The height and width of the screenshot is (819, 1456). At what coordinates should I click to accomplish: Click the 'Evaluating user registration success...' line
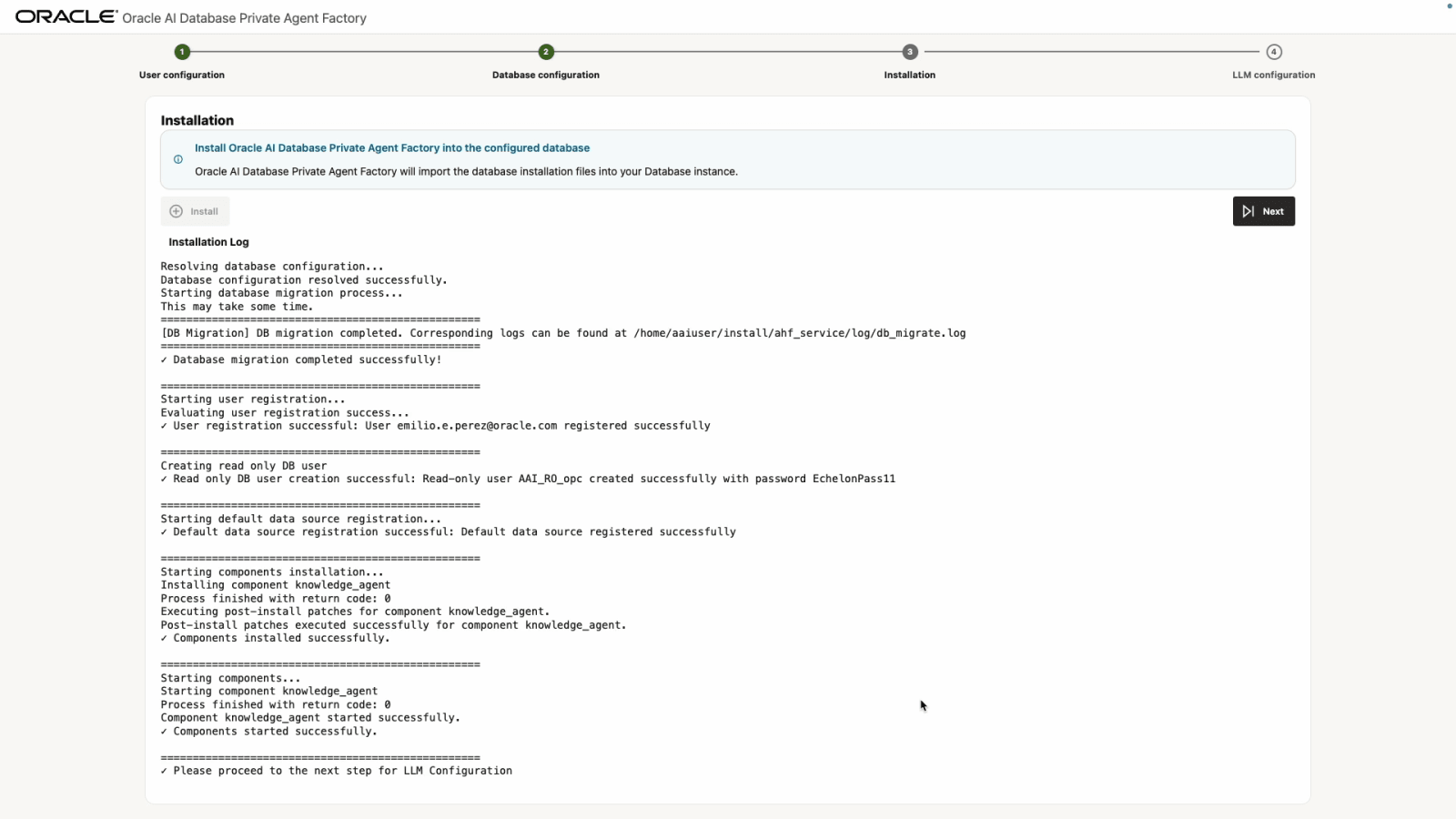click(x=285, y=412)
